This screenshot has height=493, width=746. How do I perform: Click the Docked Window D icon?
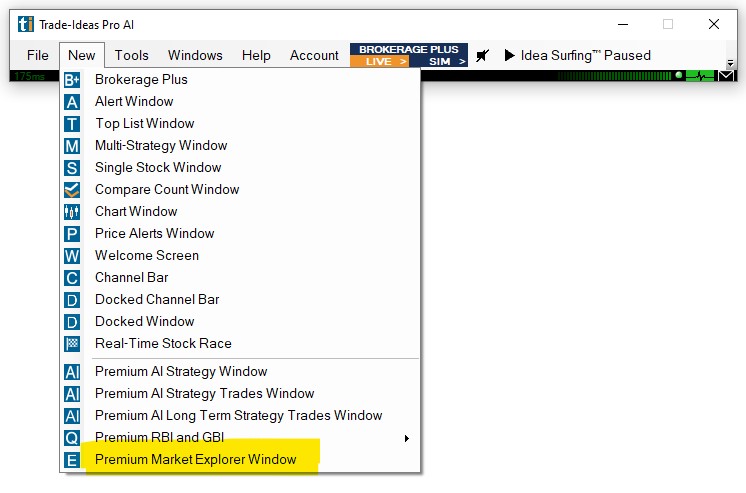(72, 322)
